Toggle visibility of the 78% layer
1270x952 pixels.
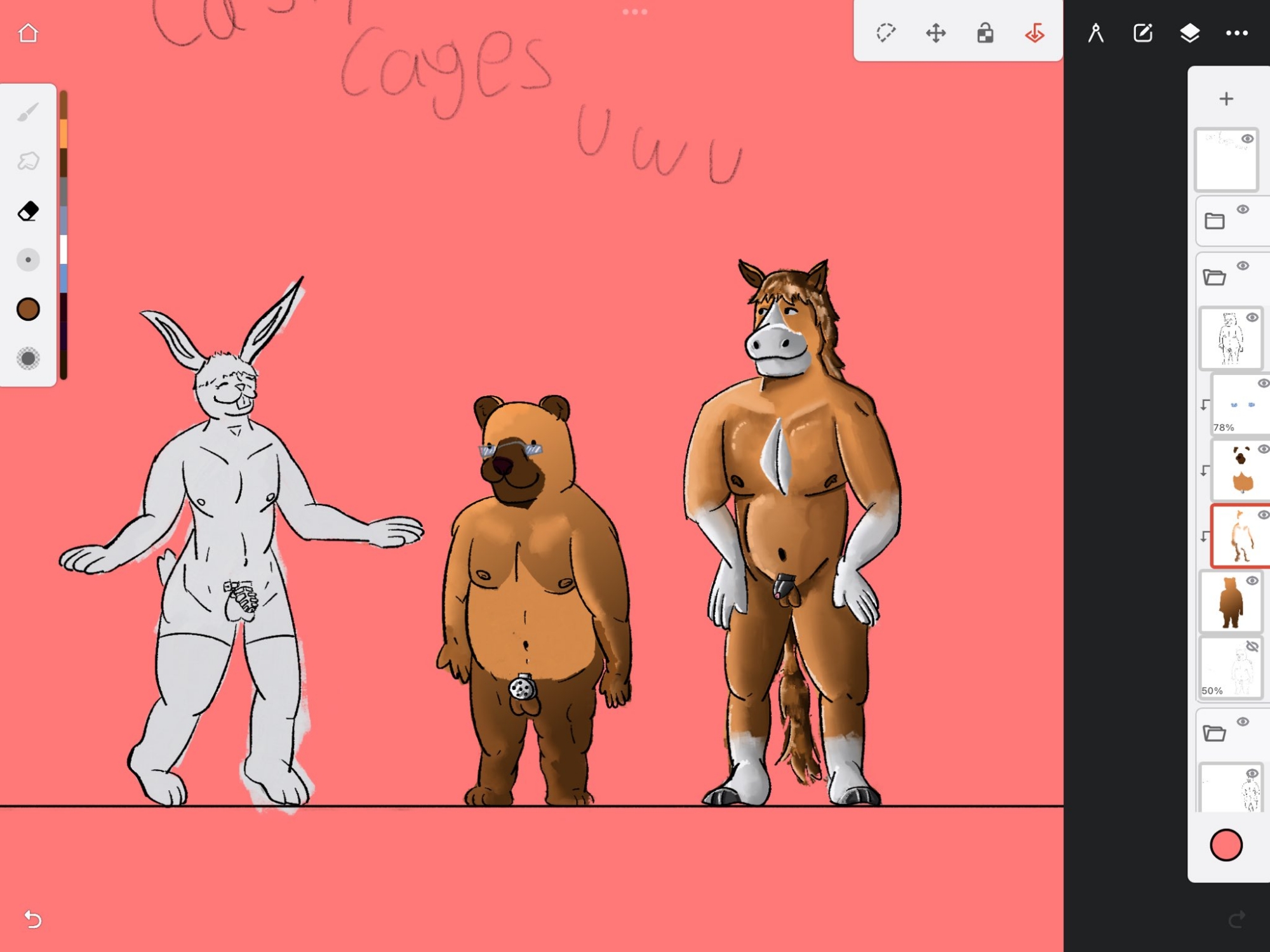pyautogui.click(x=1263, y=383)
